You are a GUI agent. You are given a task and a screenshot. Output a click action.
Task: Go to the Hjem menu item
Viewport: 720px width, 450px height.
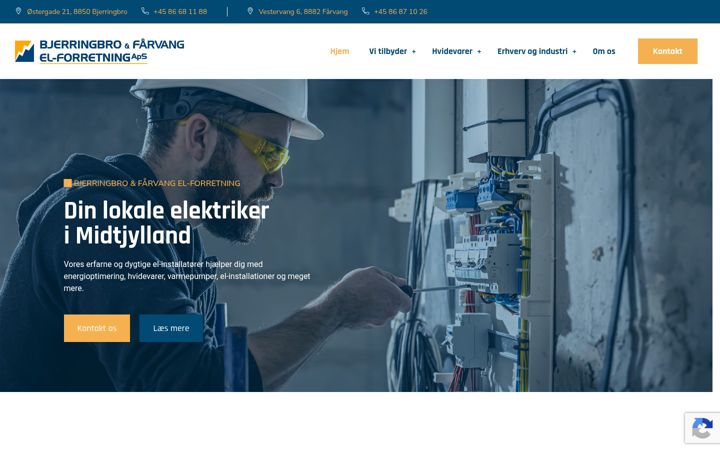click(x=340, y=51)
